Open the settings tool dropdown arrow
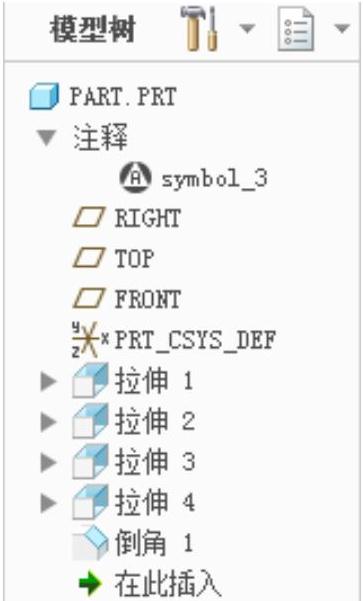 (247, 29)
